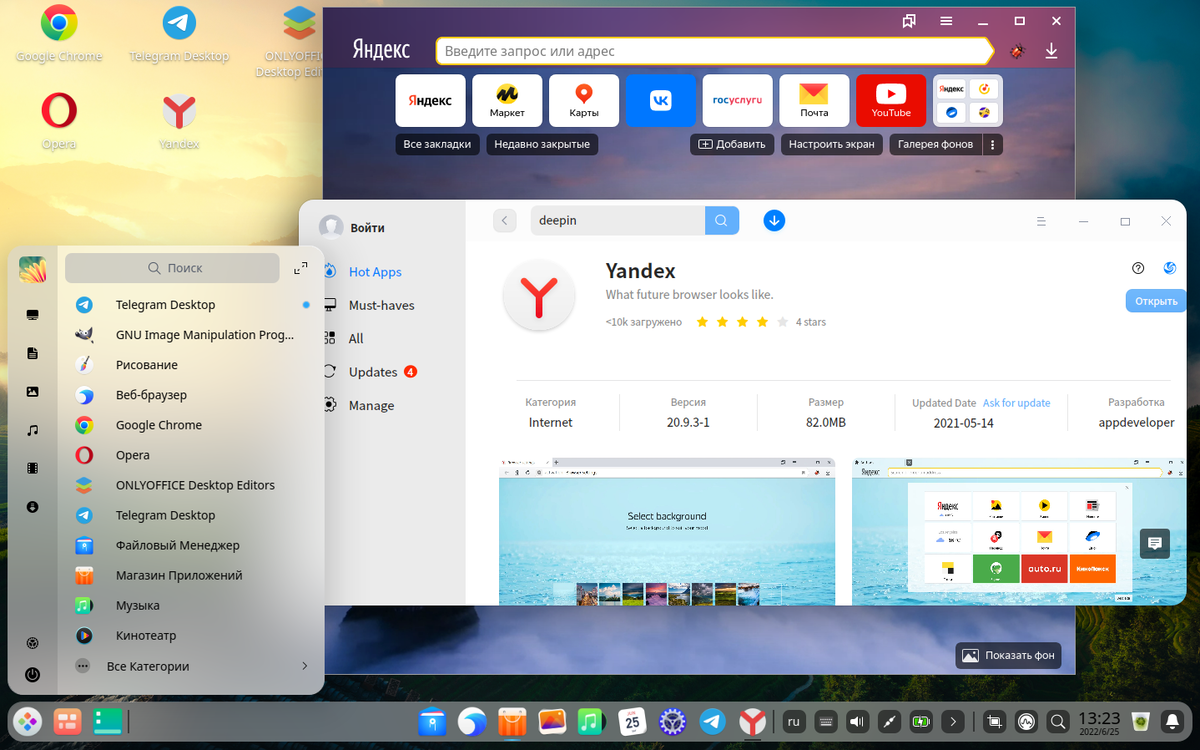1200x750 pixels.
Task: Expand All Categories (Все Категории) in launcher
Action: point(191,666)
